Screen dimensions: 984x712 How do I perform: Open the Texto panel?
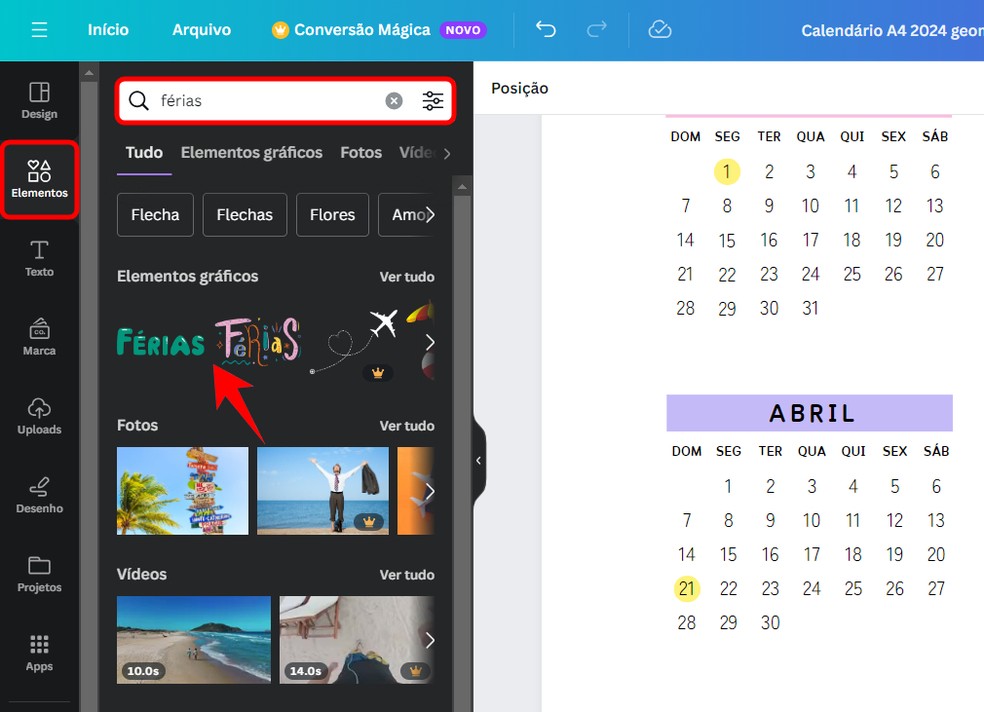pos(39,258)
